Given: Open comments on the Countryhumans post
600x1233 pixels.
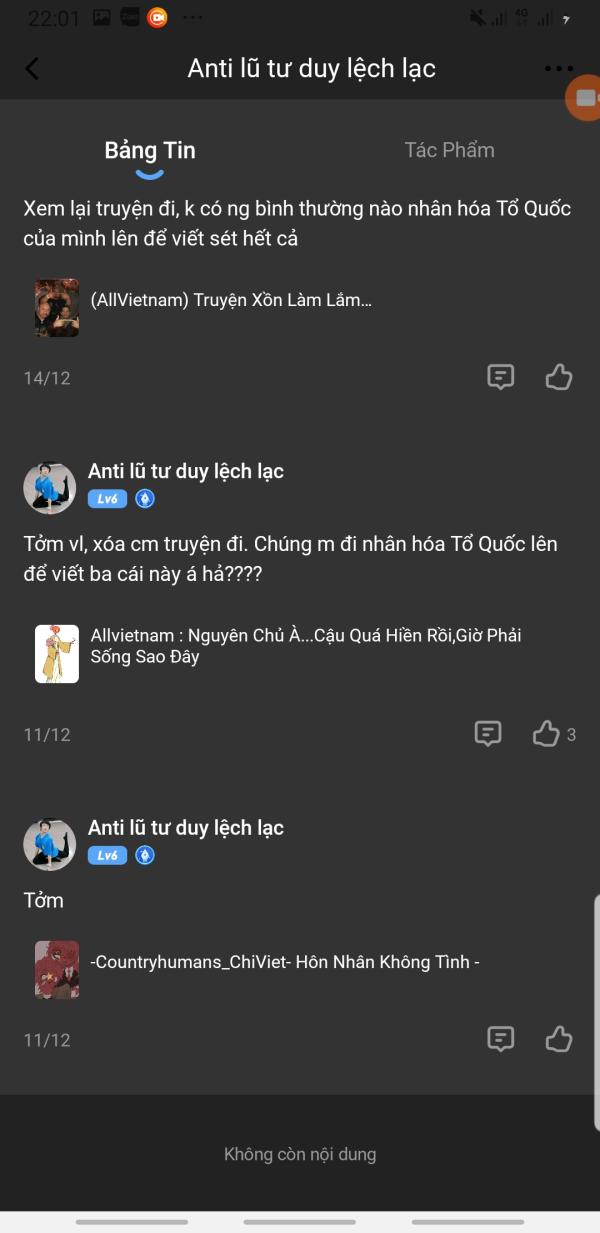Looking at the screenshot, I should click(x=500, y=1038).
